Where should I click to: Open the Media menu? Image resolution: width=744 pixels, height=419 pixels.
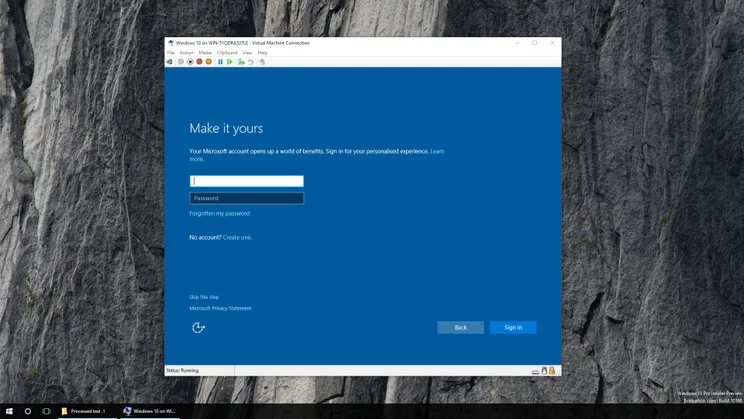[x=205, y=53]
